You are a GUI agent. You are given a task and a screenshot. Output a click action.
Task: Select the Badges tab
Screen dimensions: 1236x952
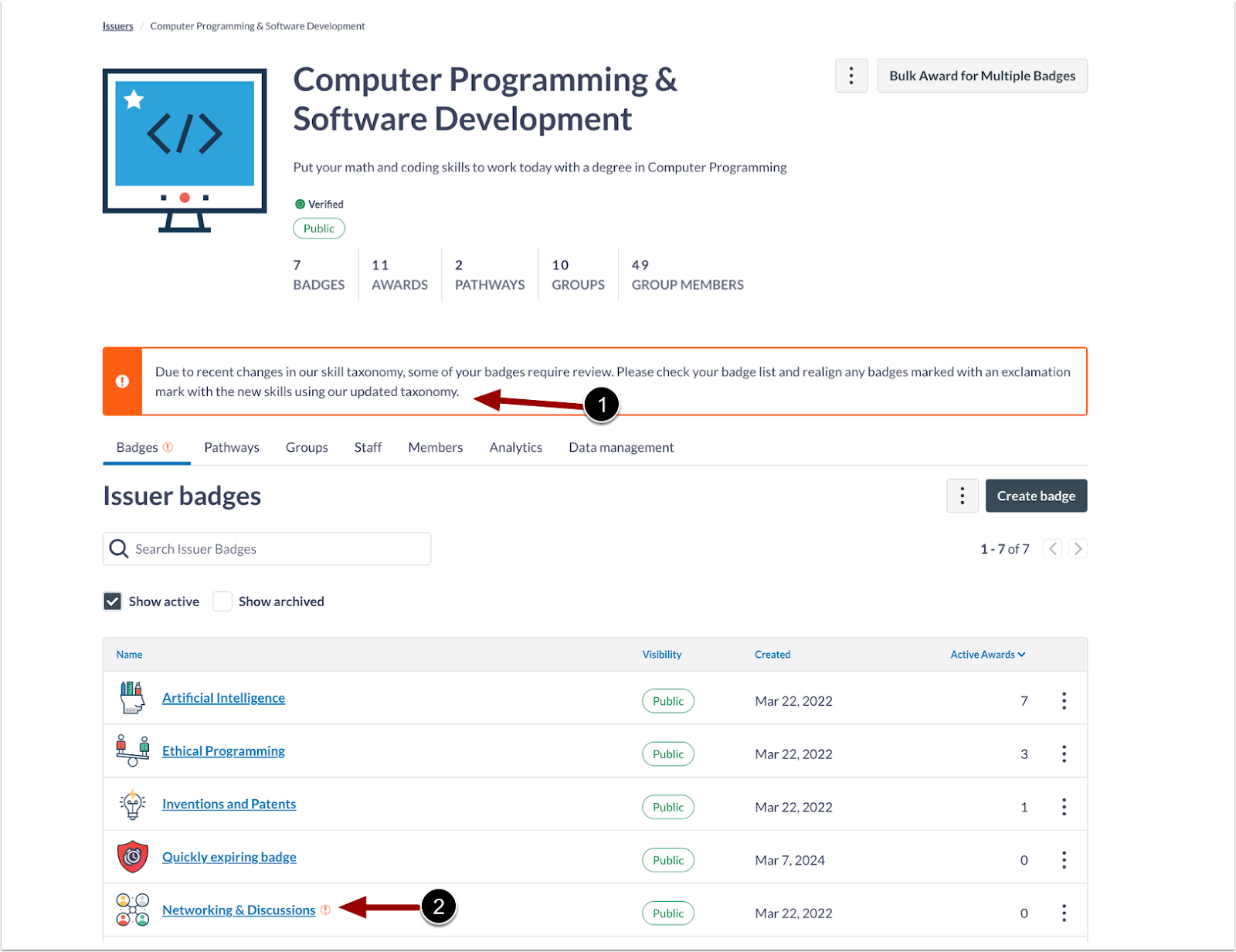tap(146, 448)
